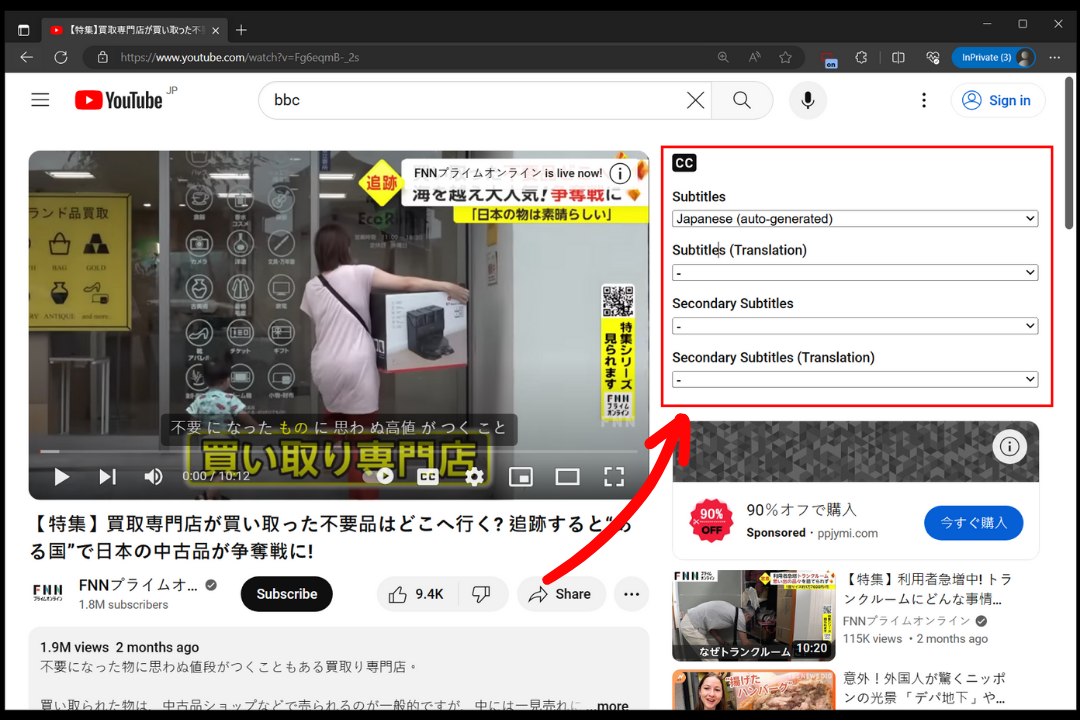
Task: Open the browser Settings and more menu
Action: pyautogui.click(x=1055, y=57)
